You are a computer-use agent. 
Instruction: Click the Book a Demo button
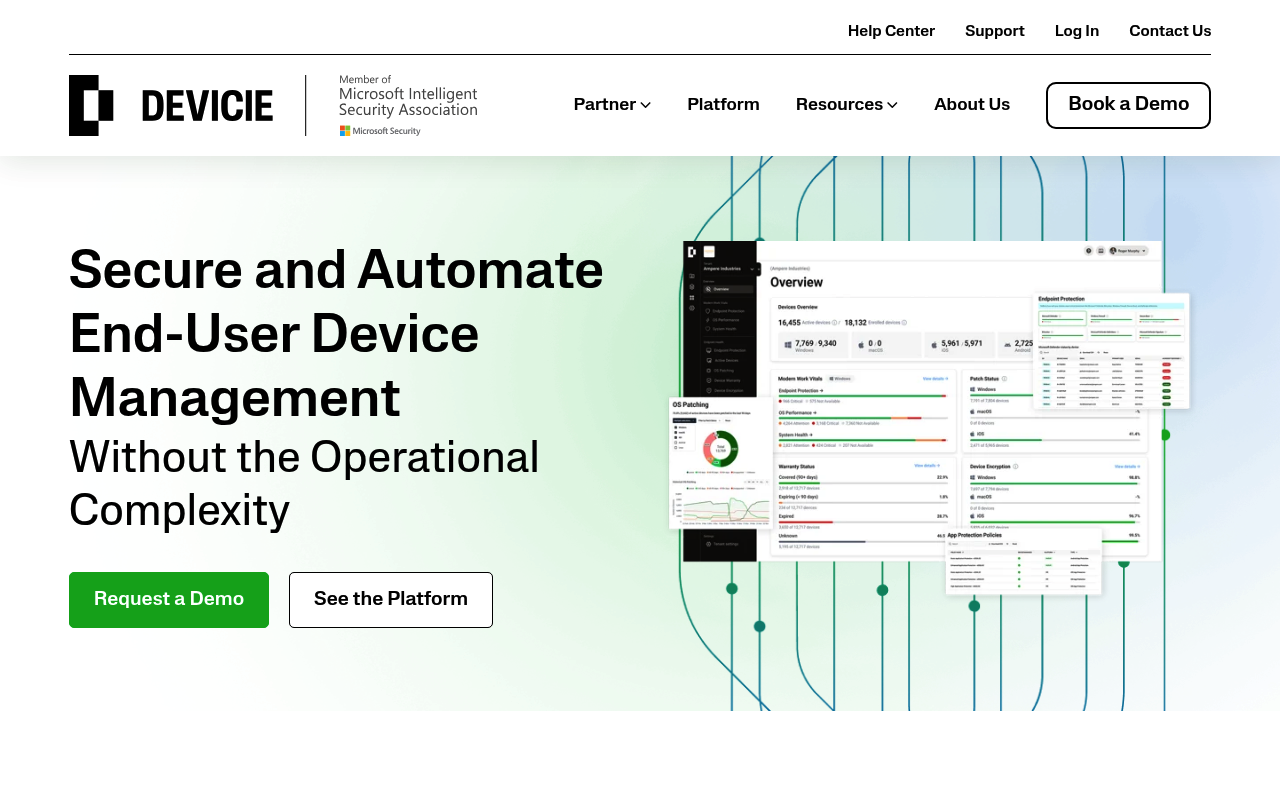click(1128, 105)
